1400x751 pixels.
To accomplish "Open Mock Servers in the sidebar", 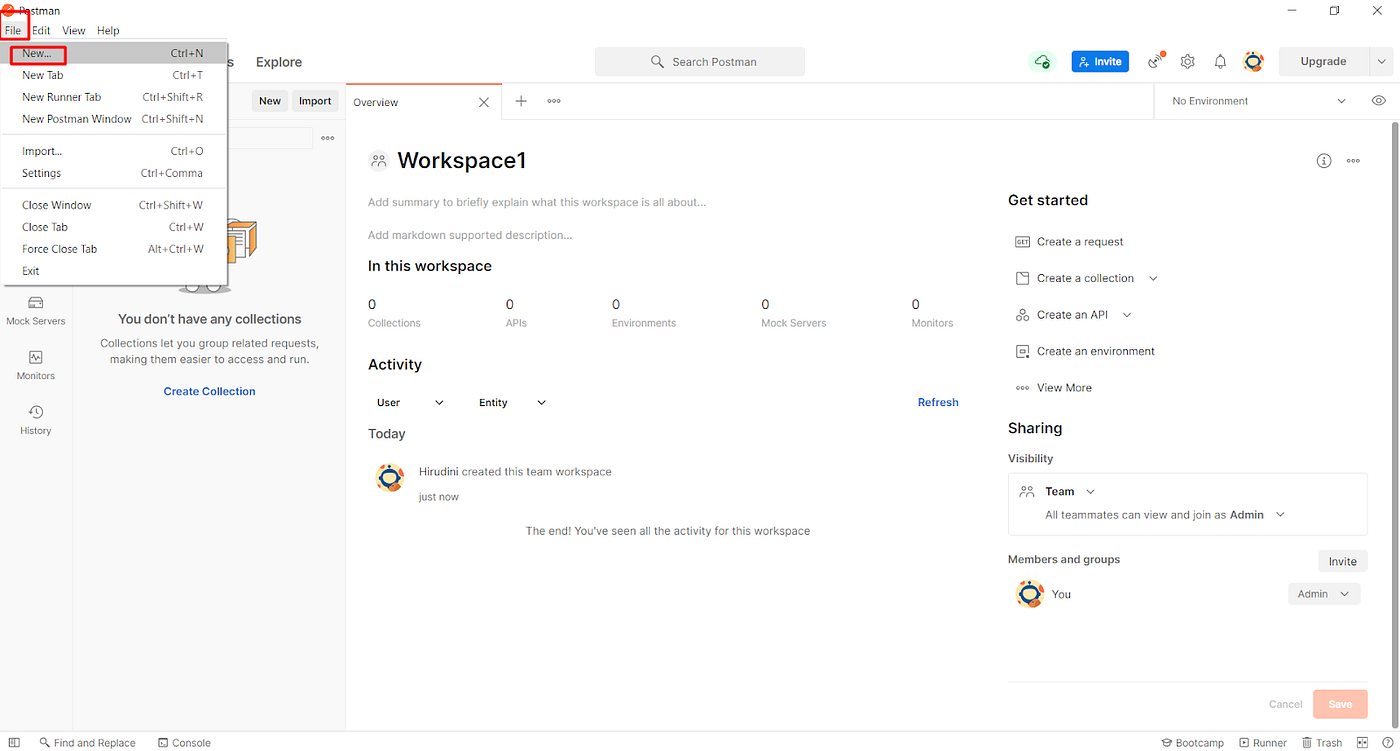I will 36,311.
